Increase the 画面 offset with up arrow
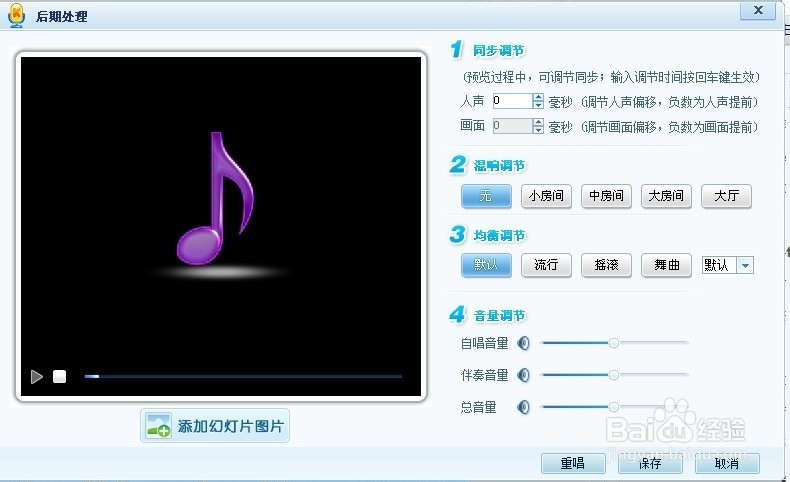This screenshot has width=790, height=482. pyautogui.click(x=539, y=121)
